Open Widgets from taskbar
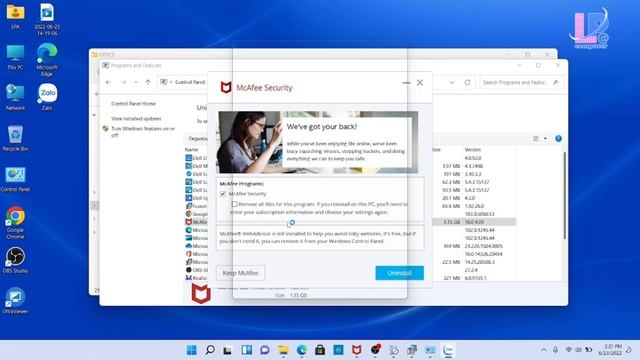Viewport: 640px width, 360px height. tap(247, 350)
